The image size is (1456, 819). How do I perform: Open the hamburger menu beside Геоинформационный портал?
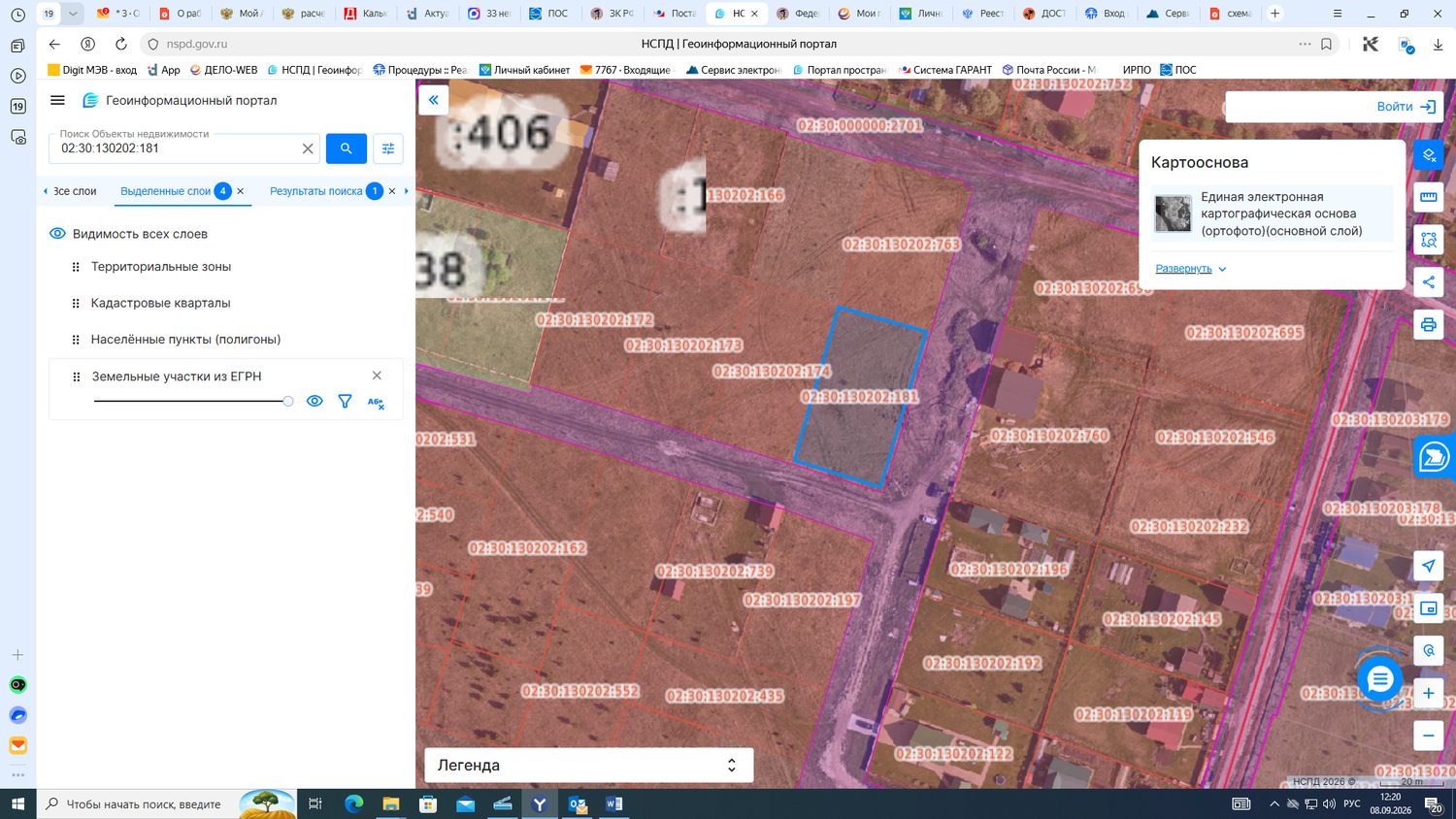(x=57, y=100)
